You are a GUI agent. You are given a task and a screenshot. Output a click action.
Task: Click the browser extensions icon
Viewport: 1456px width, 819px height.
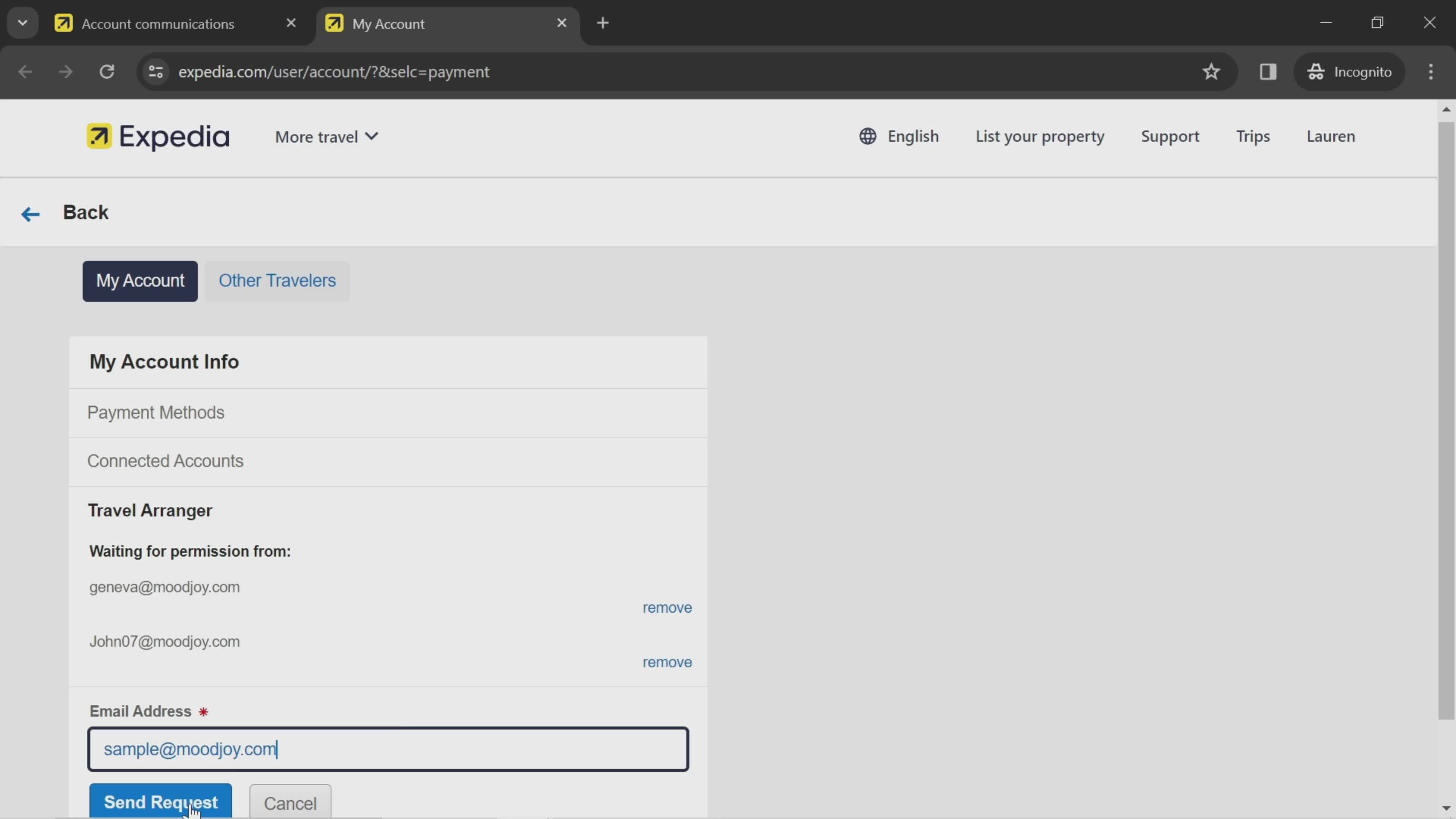coord(1268,71)
